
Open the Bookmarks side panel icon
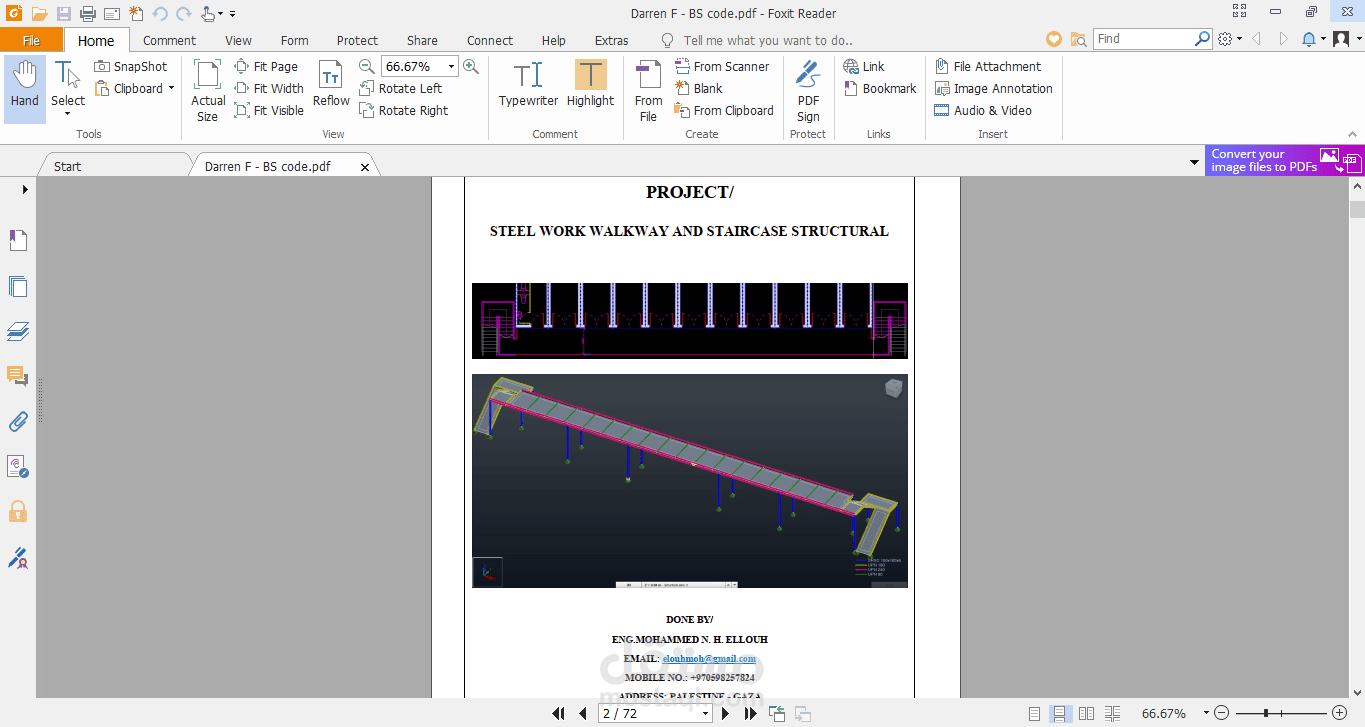18,240
